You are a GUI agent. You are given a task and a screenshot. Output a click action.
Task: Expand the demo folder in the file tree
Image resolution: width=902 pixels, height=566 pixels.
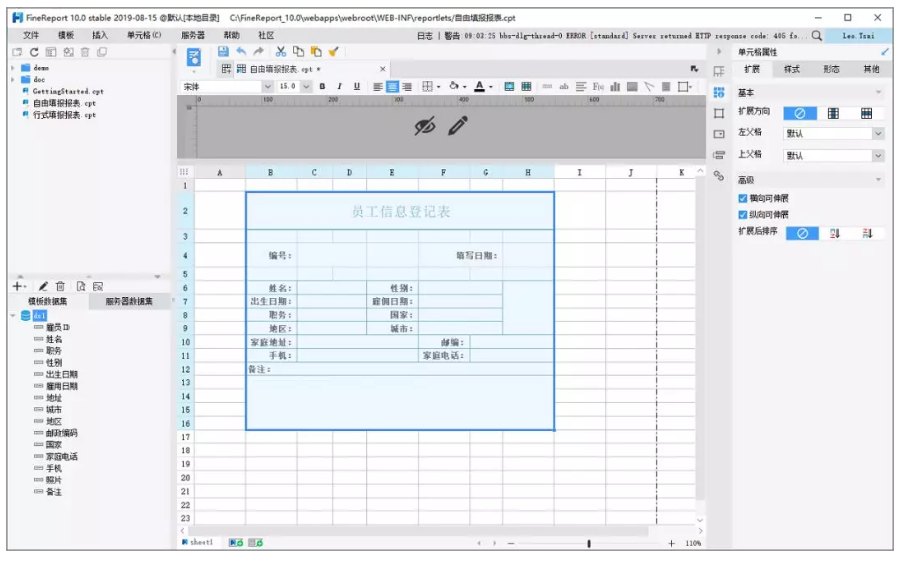point(13,68)
